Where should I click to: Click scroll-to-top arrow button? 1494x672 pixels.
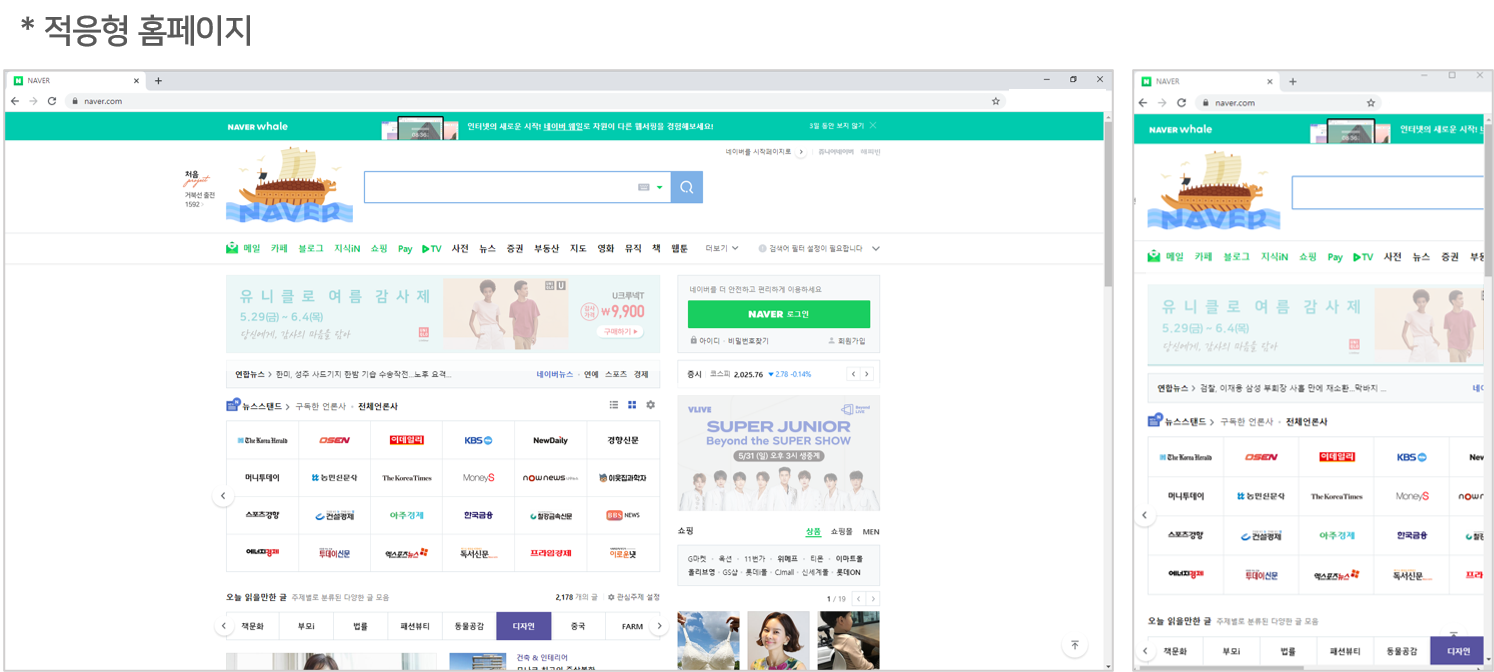point(1075,646)
